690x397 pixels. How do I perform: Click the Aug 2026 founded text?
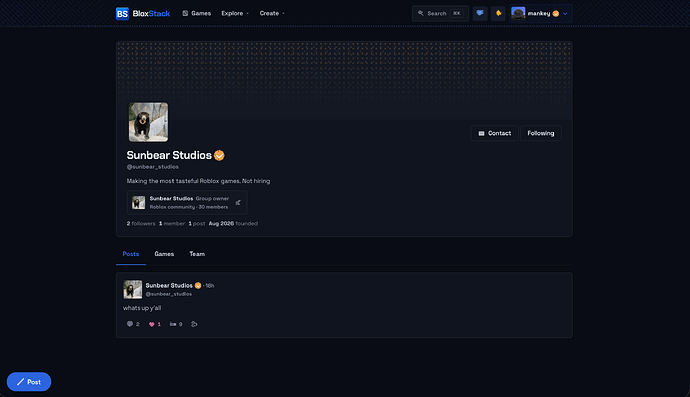tap(233, 224)
